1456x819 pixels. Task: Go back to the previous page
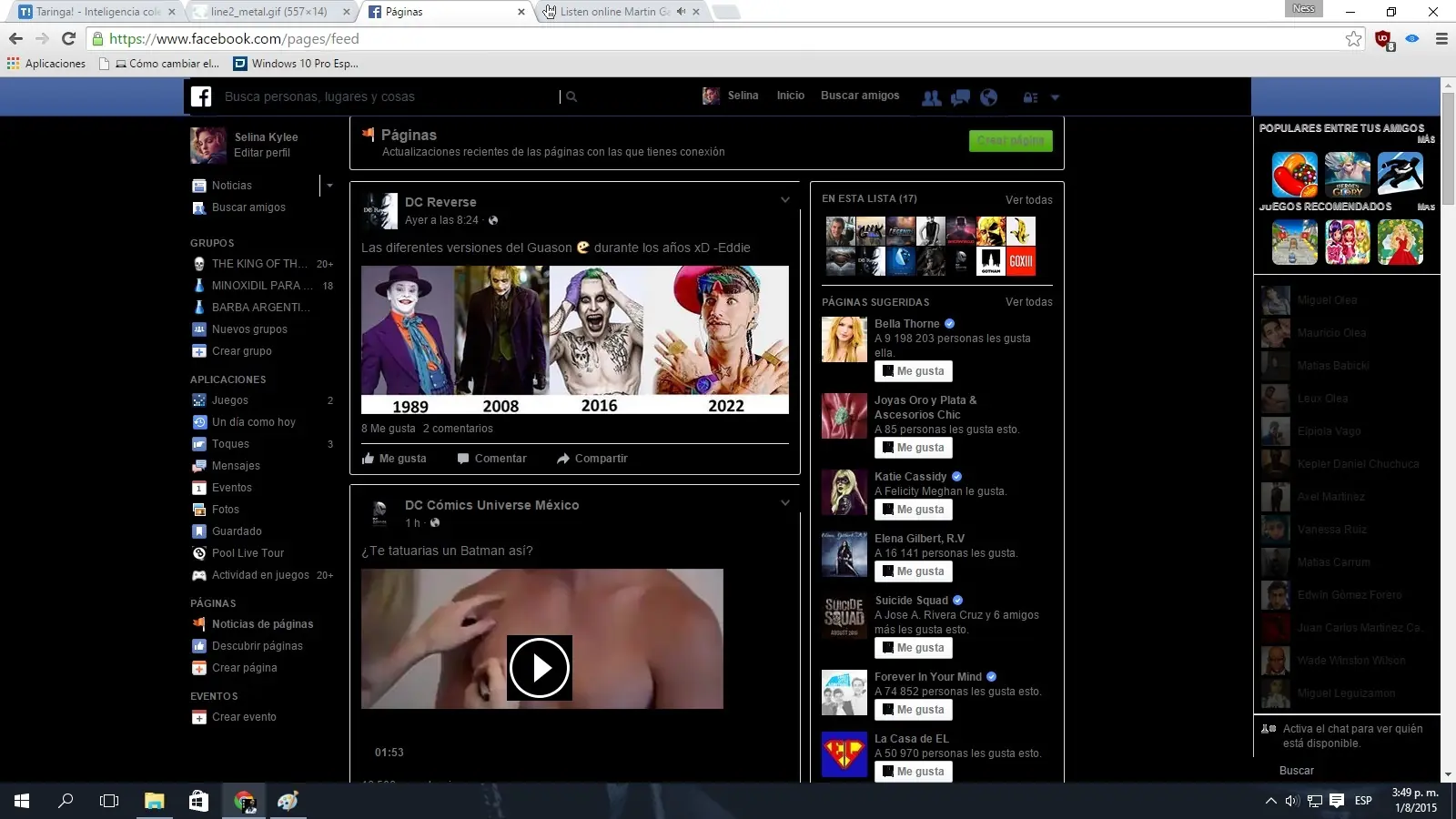point(15,39)
